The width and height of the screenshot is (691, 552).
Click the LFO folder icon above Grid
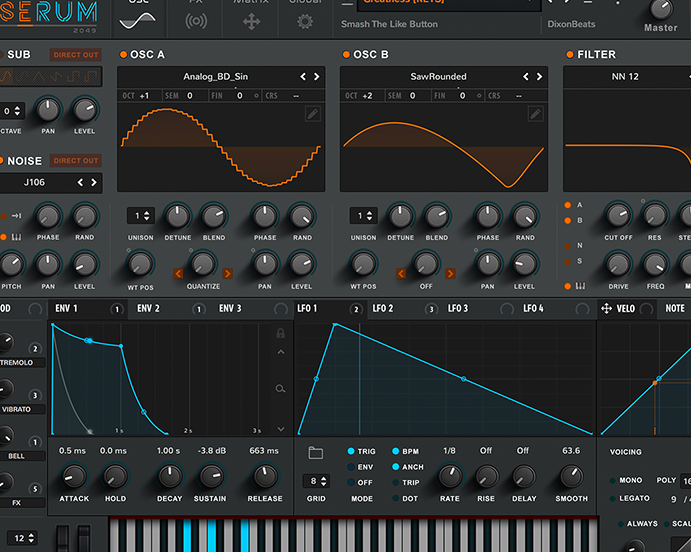pyautogui.click(x=316, y=453)
